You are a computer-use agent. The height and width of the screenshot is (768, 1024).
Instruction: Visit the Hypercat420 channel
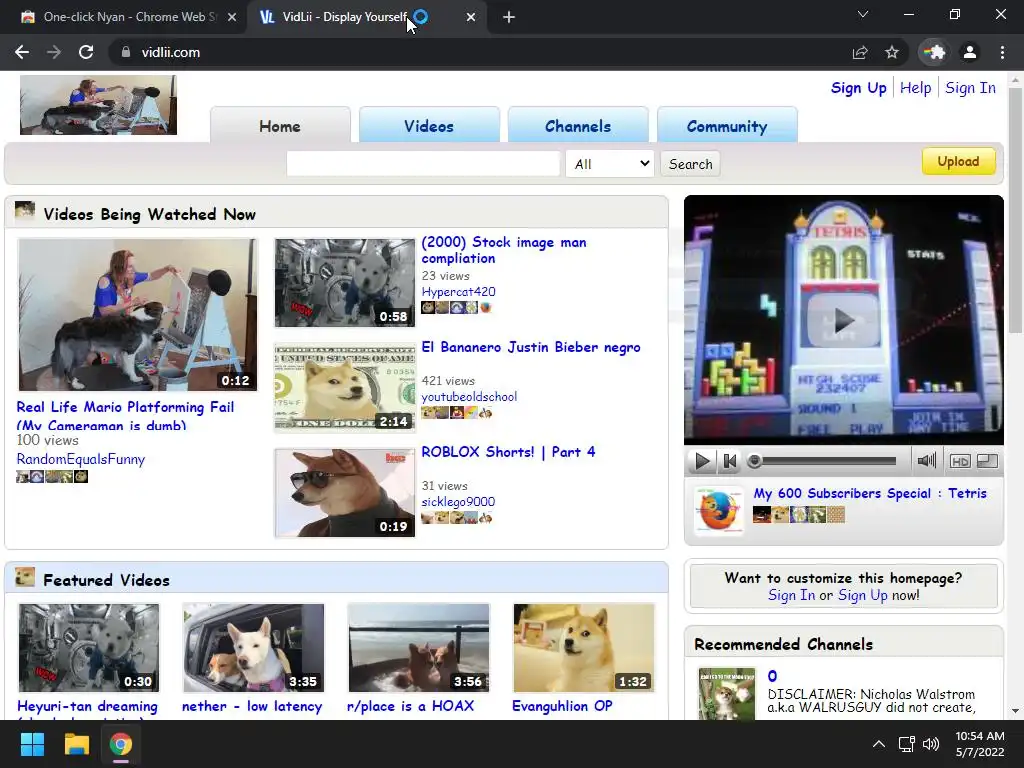coord(458,292)
